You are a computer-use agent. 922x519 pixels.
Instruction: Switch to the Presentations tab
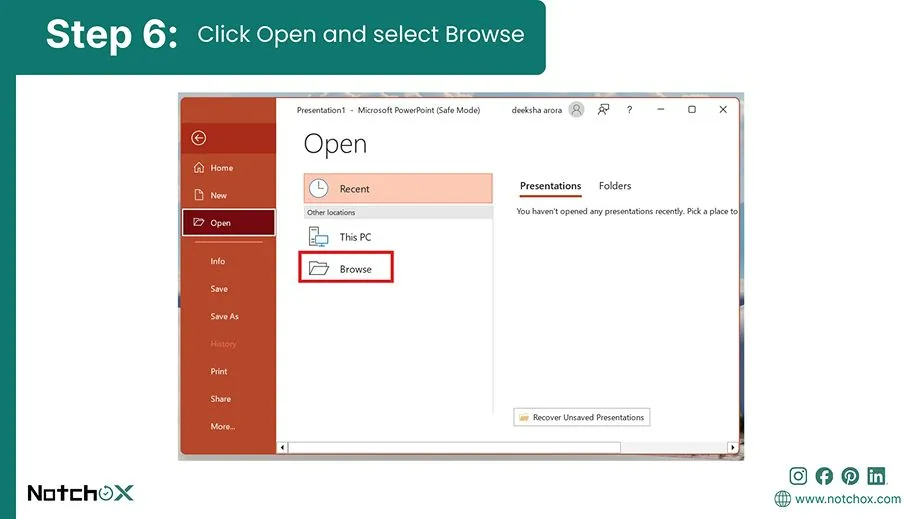[x=550, y=186]
